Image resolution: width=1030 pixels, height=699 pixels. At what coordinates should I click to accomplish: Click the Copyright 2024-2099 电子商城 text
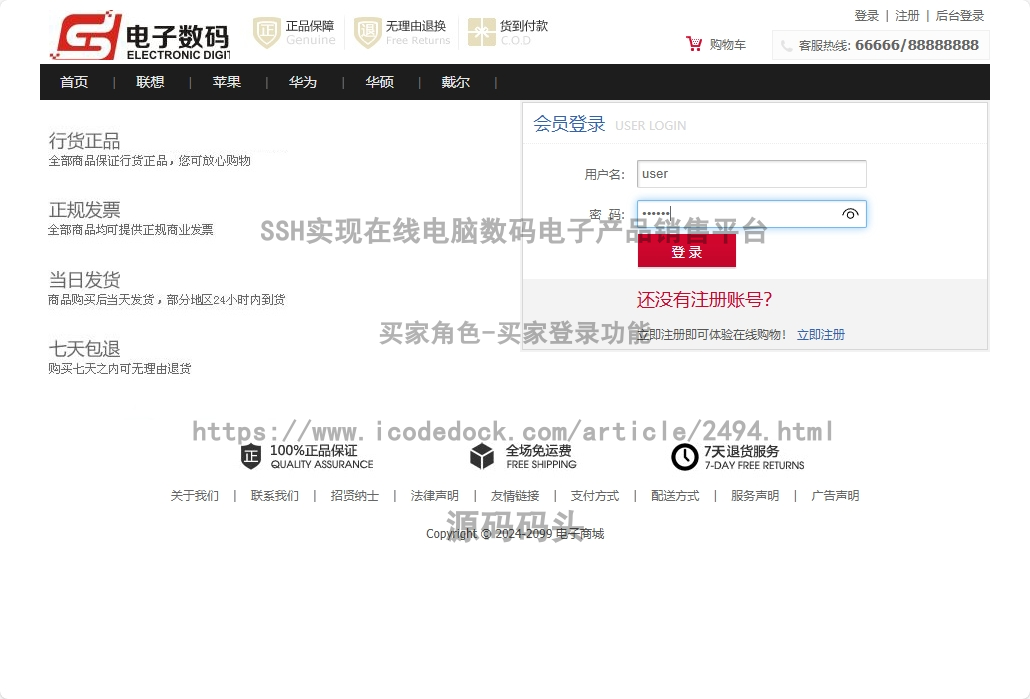coord(515,533)
